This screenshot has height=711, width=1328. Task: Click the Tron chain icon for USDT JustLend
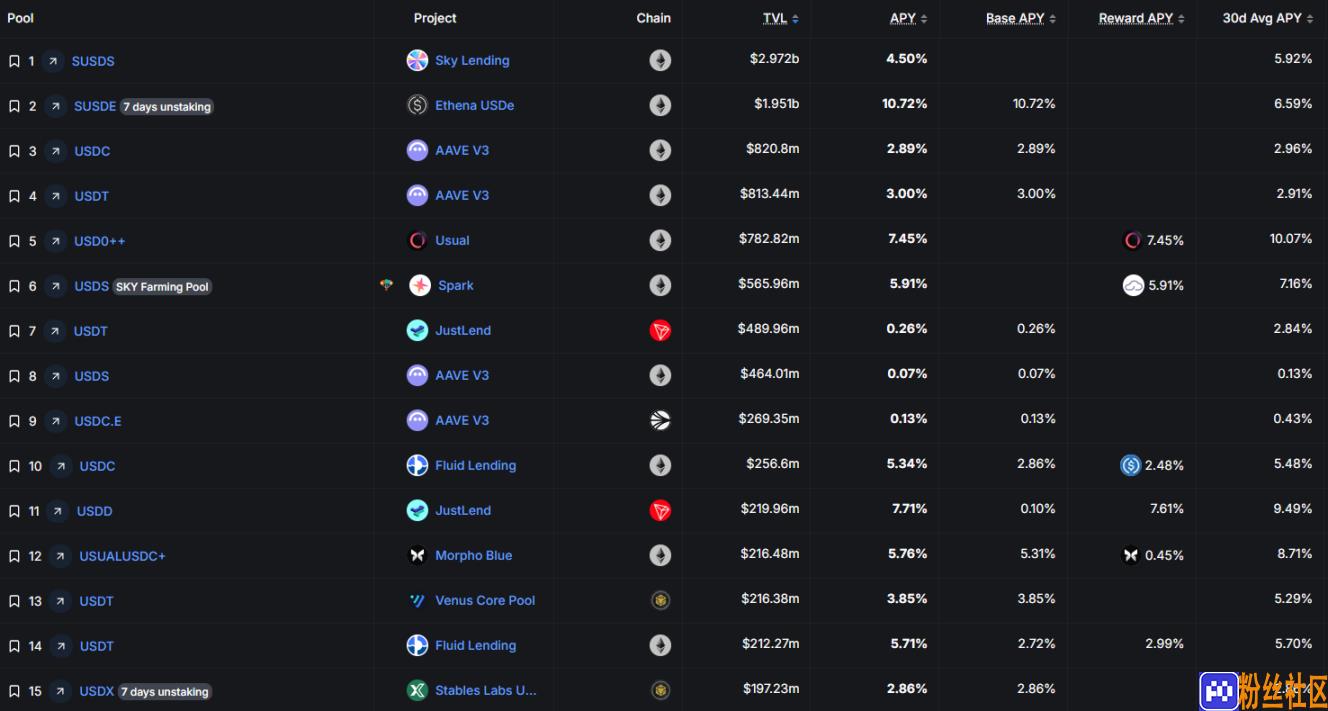(660, 330)
